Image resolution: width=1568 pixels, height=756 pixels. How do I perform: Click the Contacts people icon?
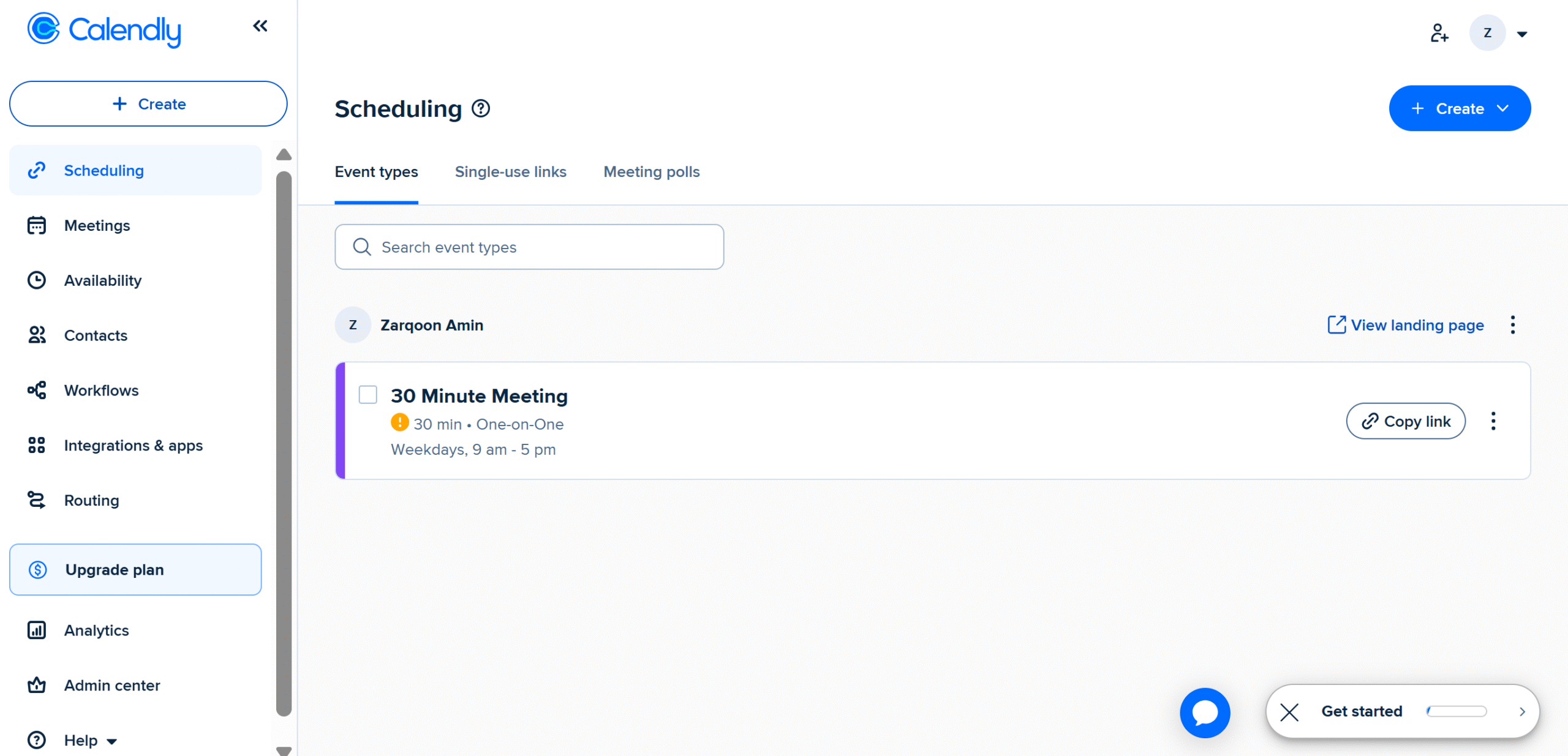[37, 335]
